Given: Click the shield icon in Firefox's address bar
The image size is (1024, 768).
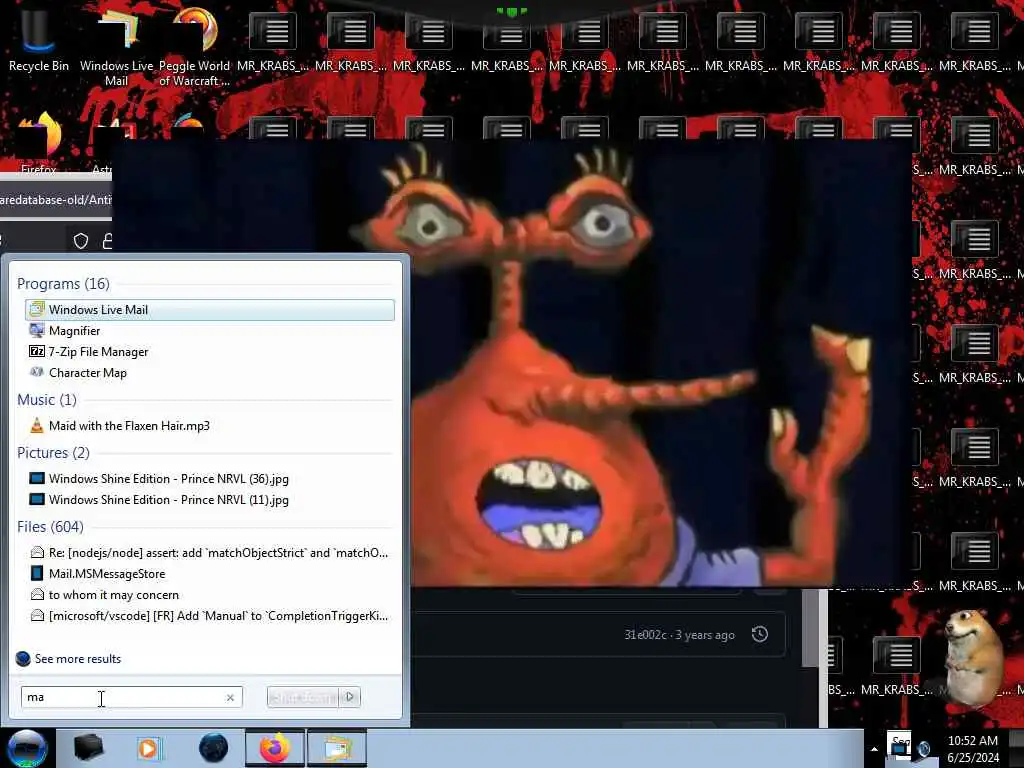Looking at the screenshot, I should click(x=80, y=241).
